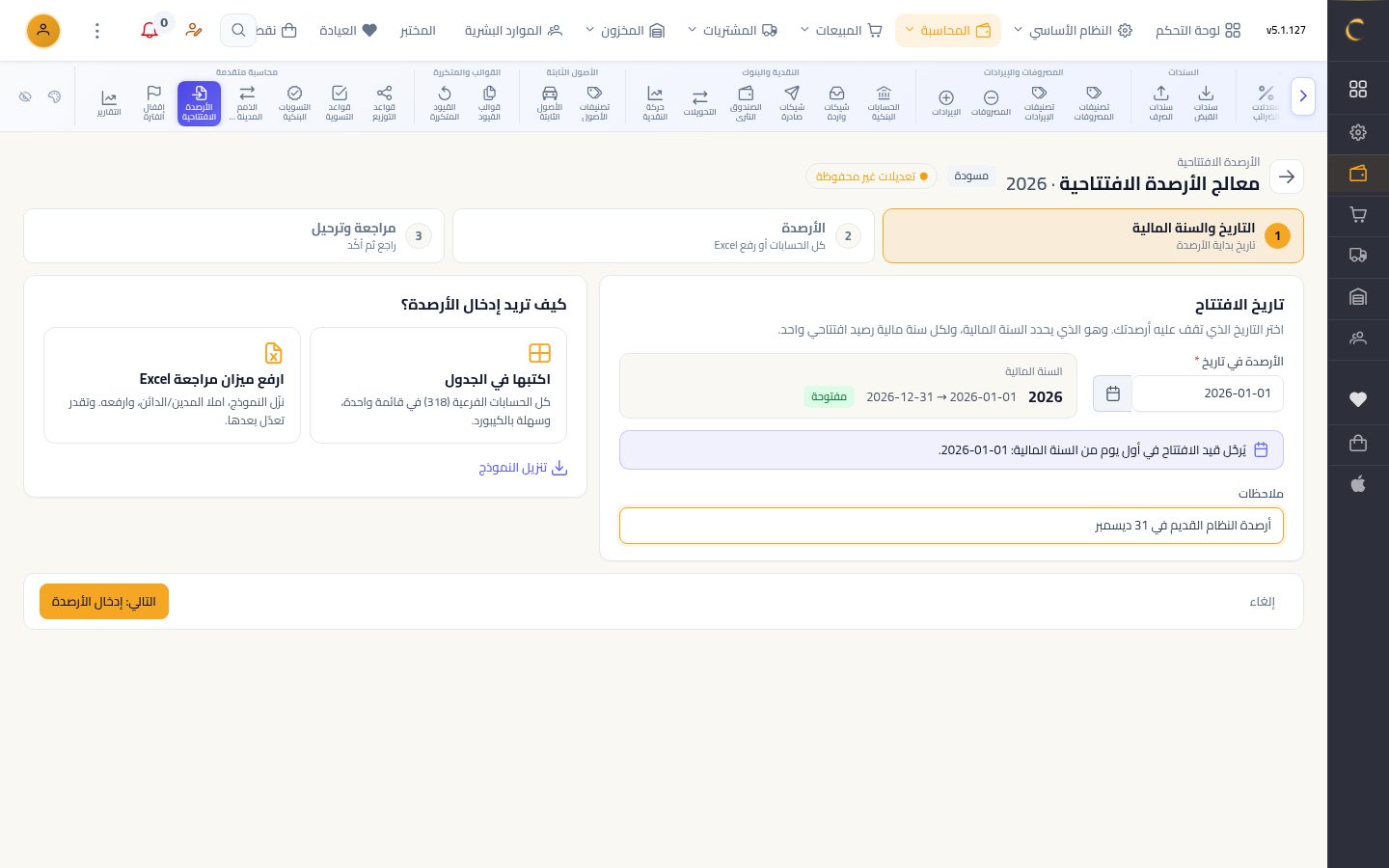
Task: Open لوحة التحكم dashboard menu
Action: pyautogui.click(x=1198, y=31)
